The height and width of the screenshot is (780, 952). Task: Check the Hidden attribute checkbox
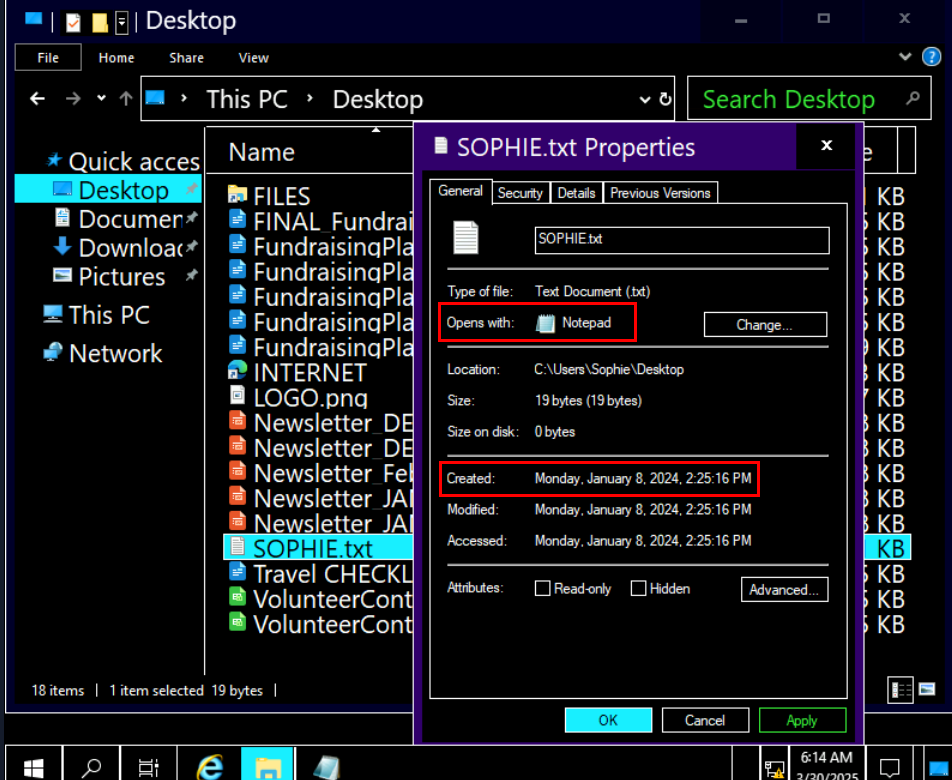click(638, 589)
